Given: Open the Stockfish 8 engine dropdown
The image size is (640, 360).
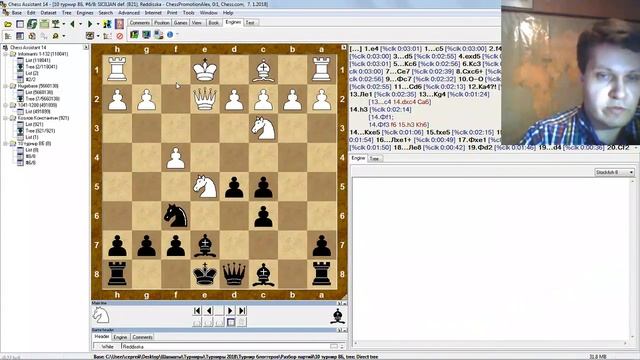Looking at the screenshot, I should (614, 172).
